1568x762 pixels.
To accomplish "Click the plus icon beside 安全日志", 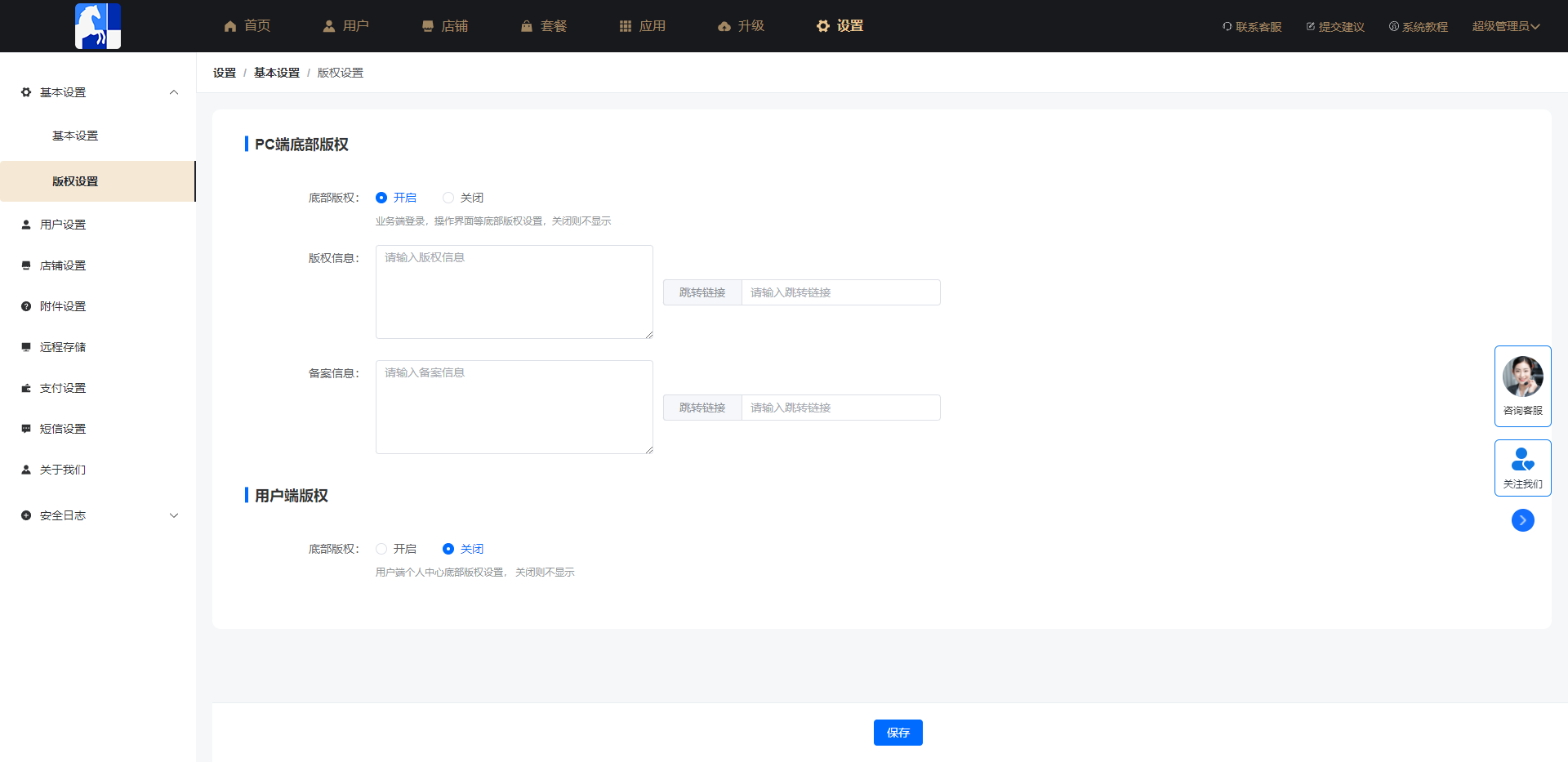I will (26, 515).
